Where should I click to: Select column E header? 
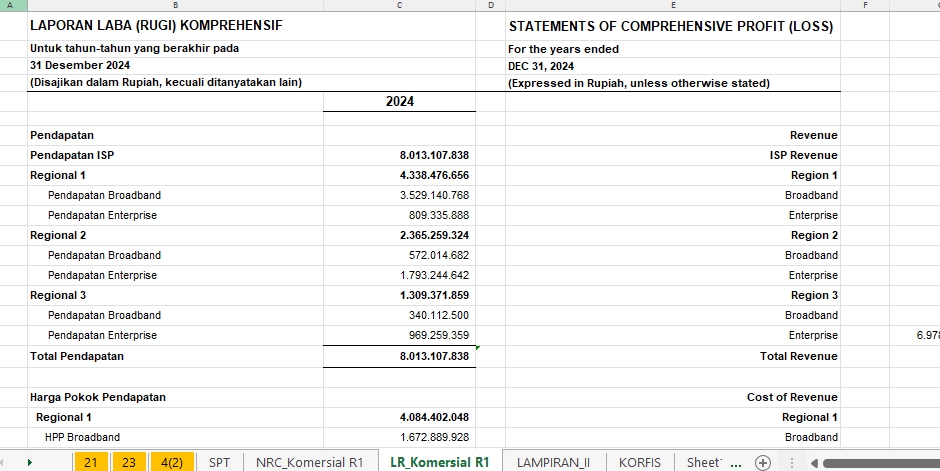coord(672,6)
